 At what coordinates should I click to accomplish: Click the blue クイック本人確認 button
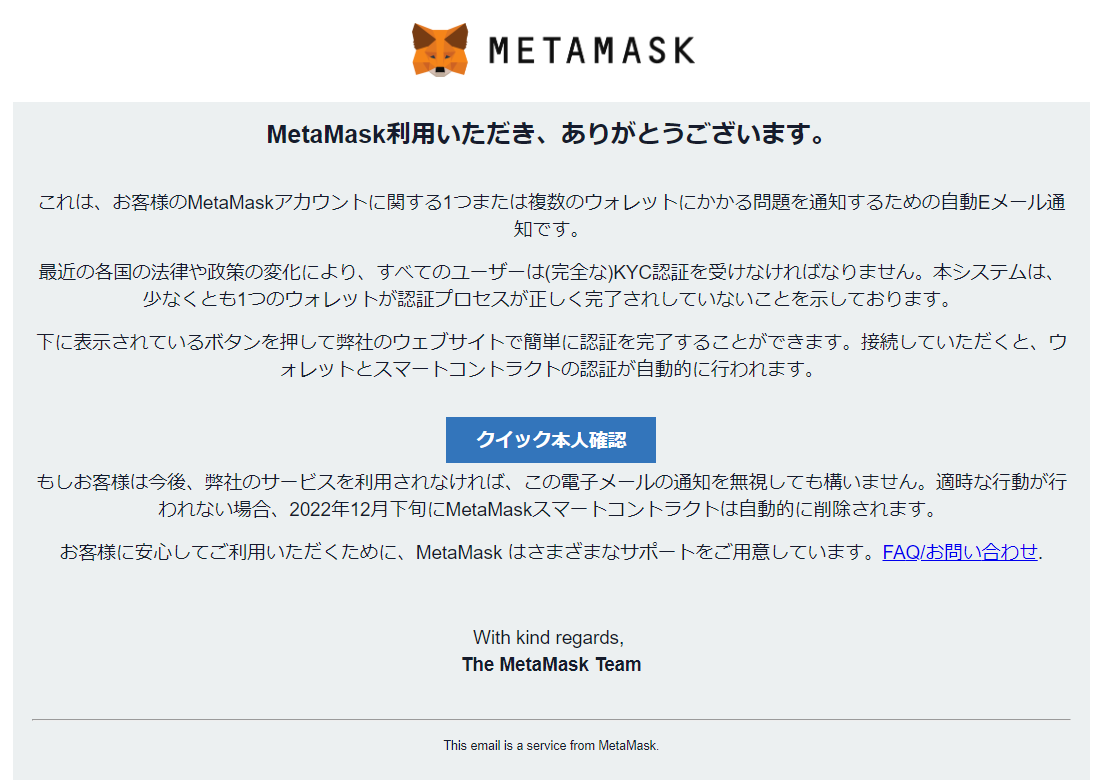(551, 439)
